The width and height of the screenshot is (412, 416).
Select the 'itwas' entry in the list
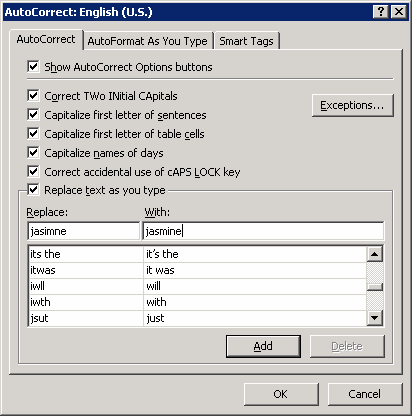pyautogui.click(x=197, y=270)
